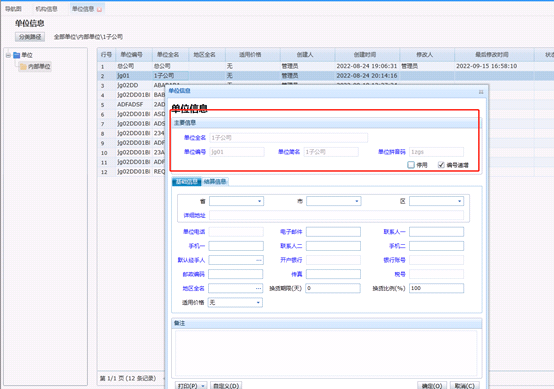554x389 pixels.
Task: Toggle the 停用 checkbox
Action: 411,165
